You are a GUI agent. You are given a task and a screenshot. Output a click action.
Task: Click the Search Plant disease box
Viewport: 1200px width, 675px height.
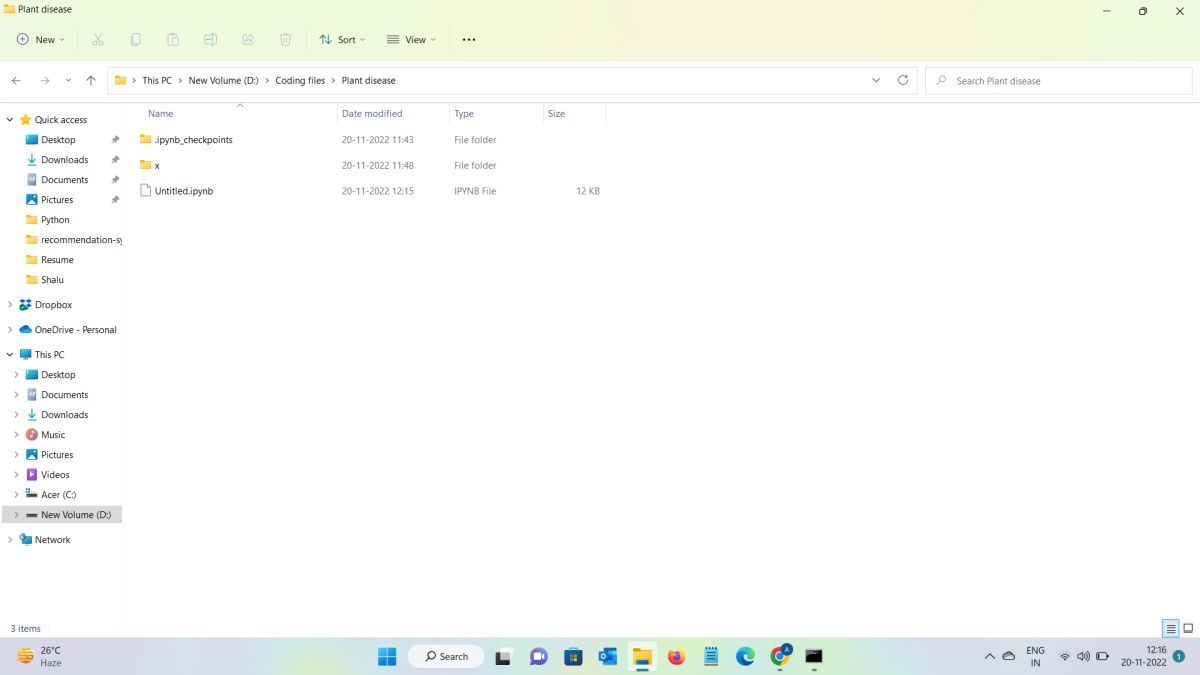click(x=1059, y=80)
